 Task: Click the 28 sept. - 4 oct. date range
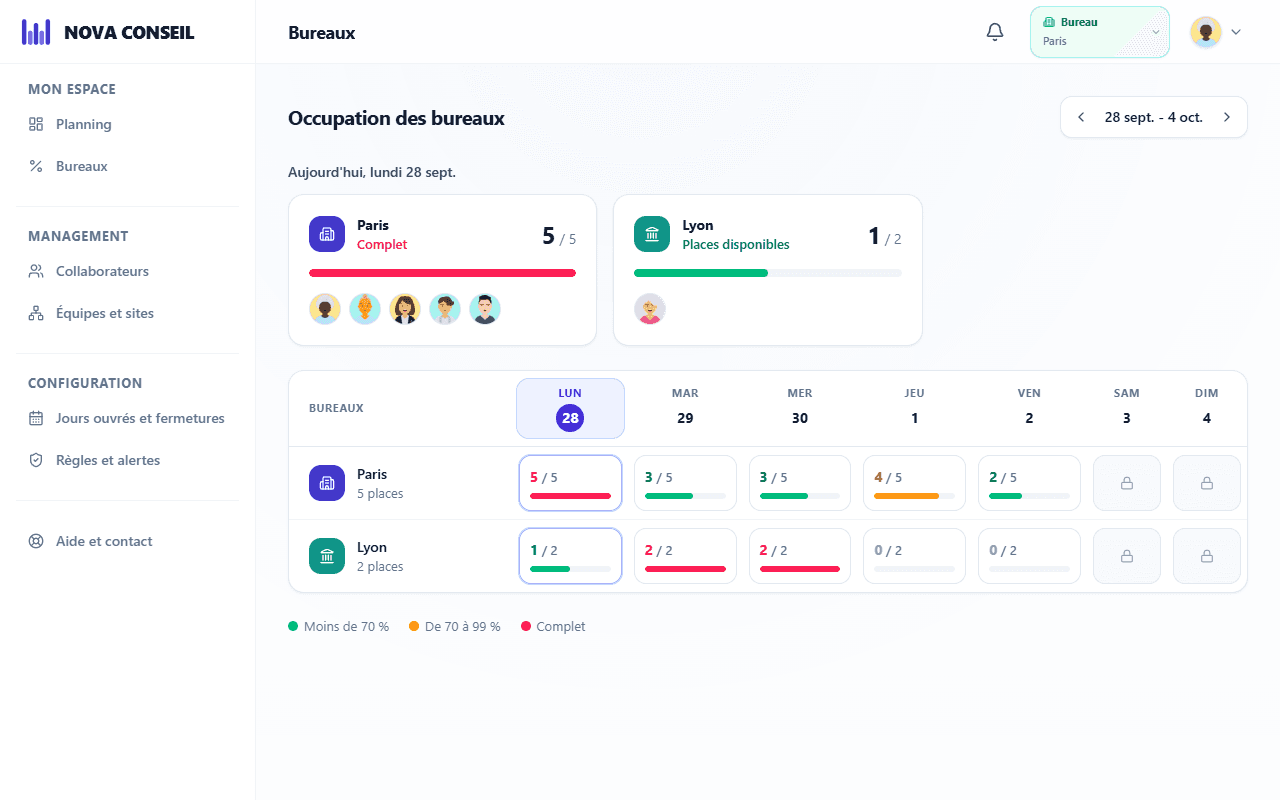[1154, 117]
